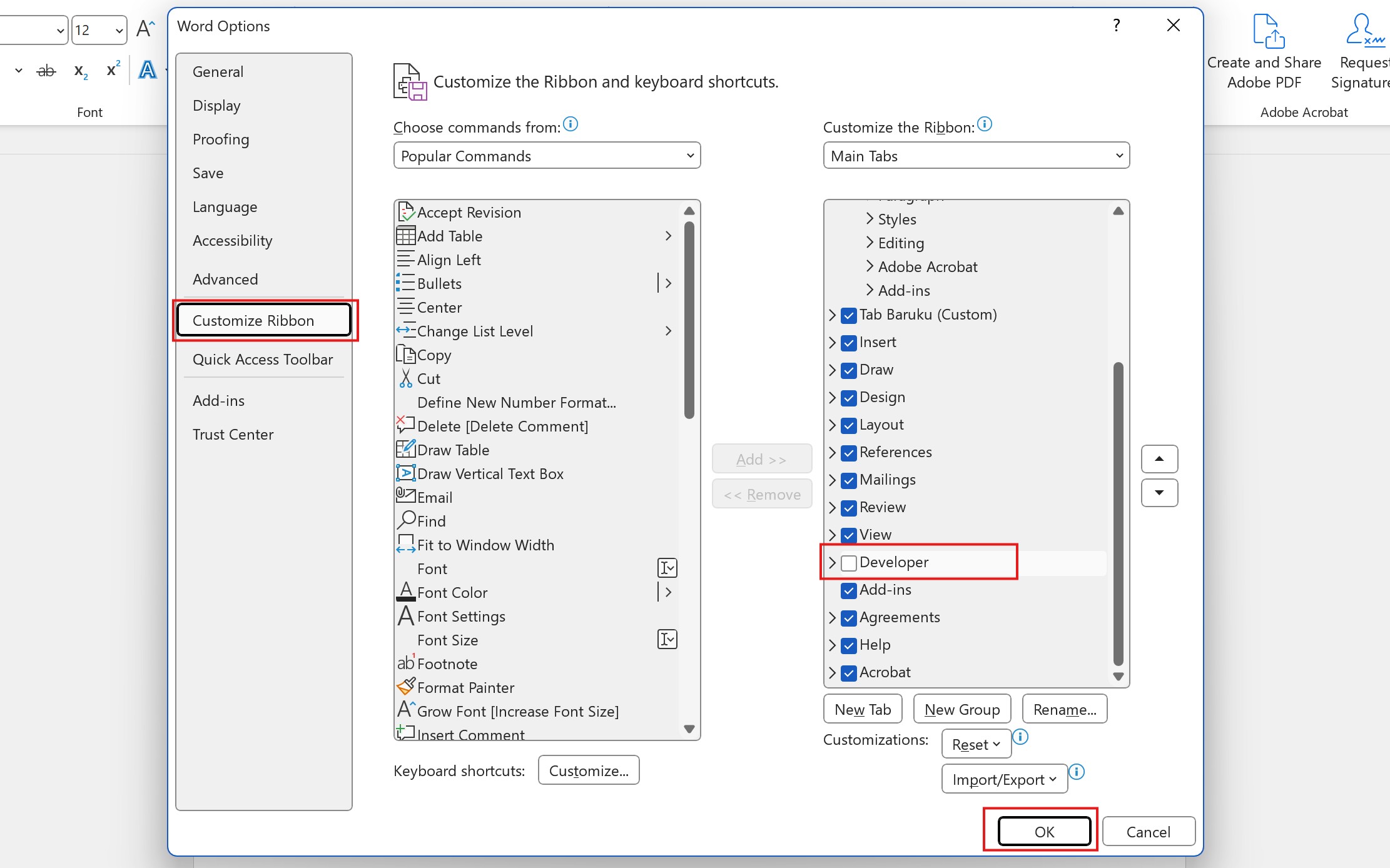Image resolution: width=1390 pixels, height=868 pixels.
Task: Apply Strikethrough formatting in the Font group
Action: tap(45, 70)
